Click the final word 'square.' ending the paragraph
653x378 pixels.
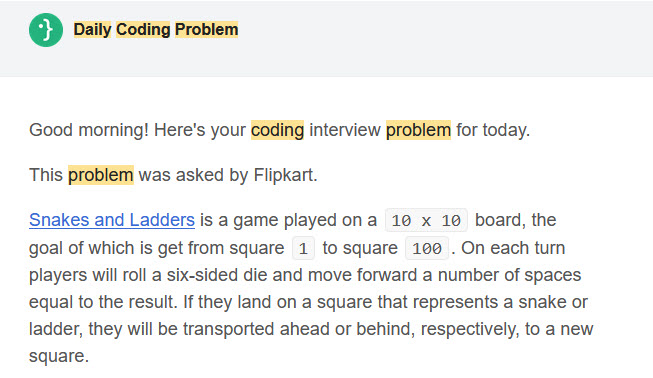click(59, 356)
